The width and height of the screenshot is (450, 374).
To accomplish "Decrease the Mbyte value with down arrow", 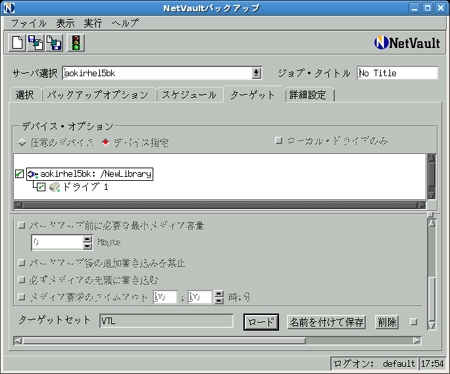I will (x=87, y=246).
